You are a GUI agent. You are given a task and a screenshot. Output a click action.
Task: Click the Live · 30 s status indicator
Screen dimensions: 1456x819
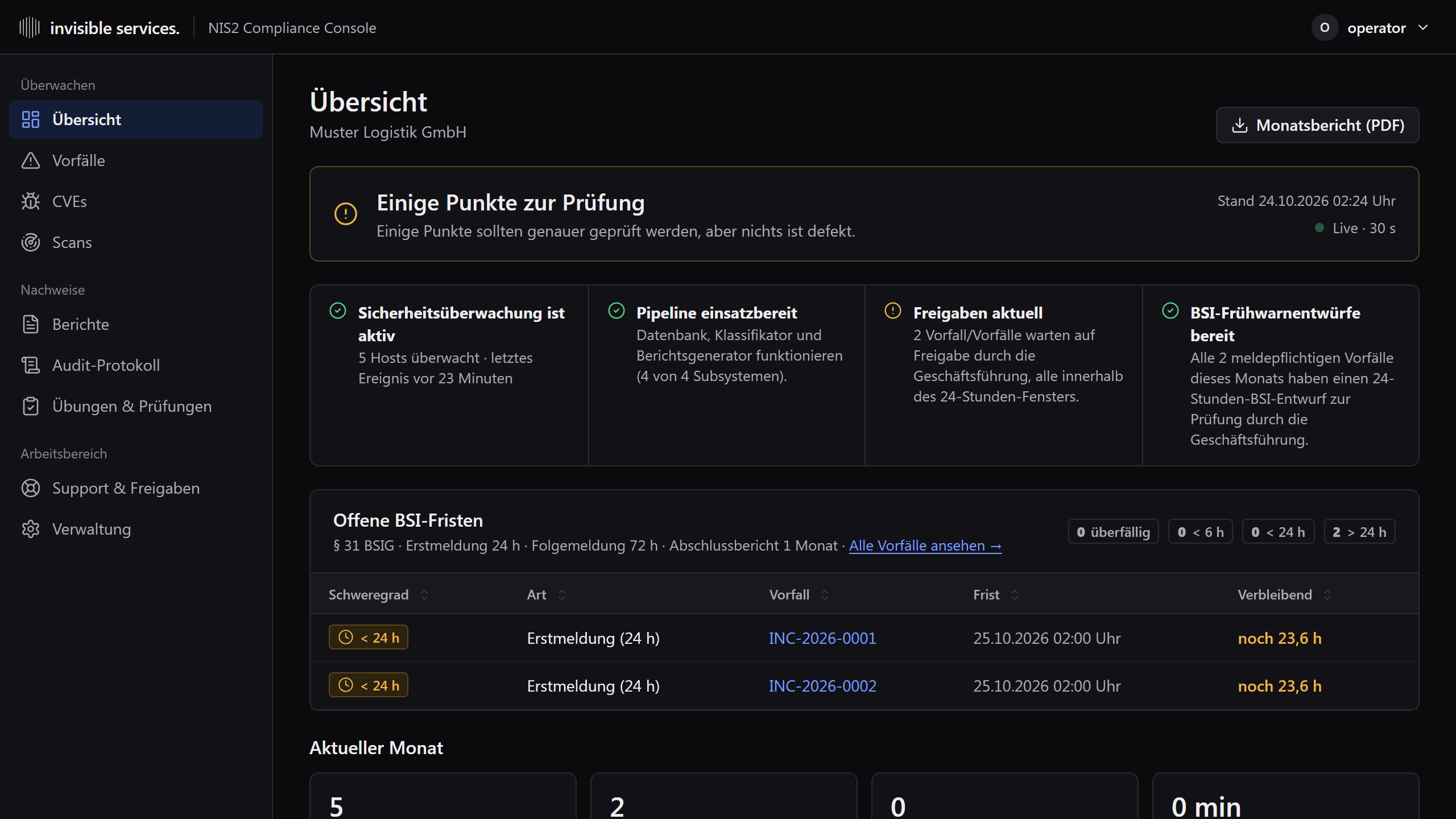point(1356,228)
